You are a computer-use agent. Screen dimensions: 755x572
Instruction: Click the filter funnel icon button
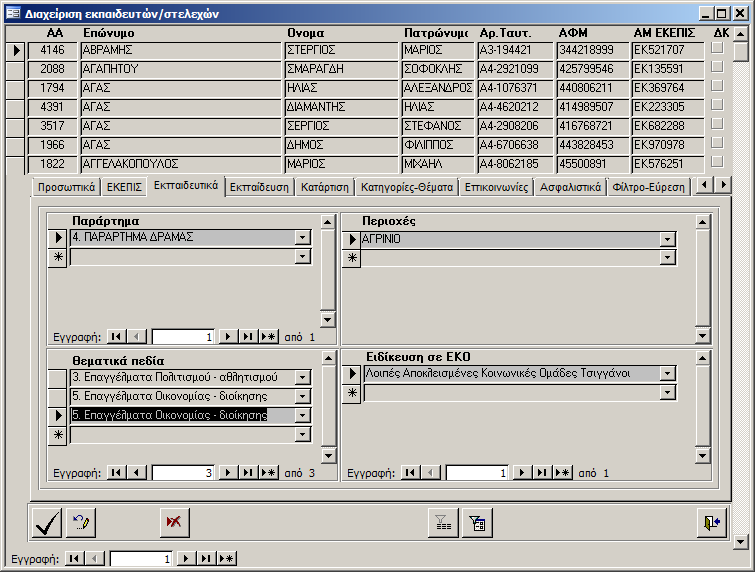click(x=441, y=522)
